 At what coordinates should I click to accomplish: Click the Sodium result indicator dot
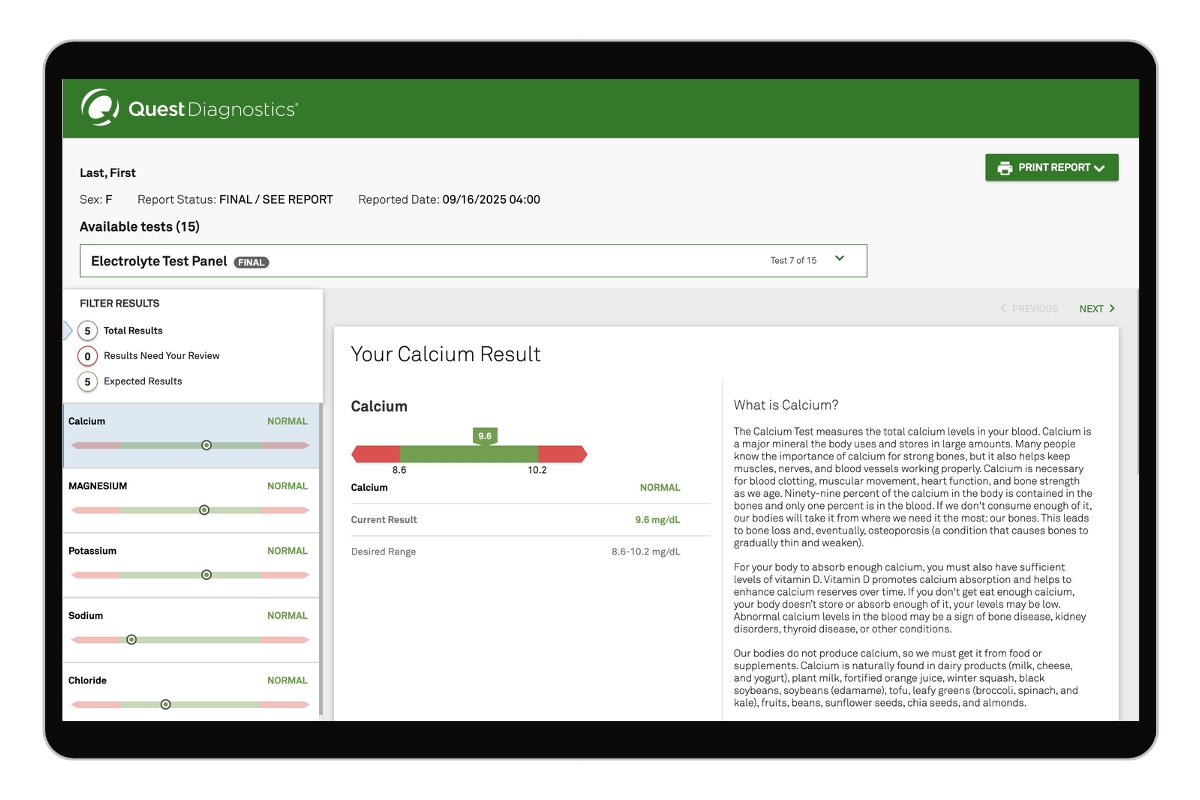click(x=131, y=640)
